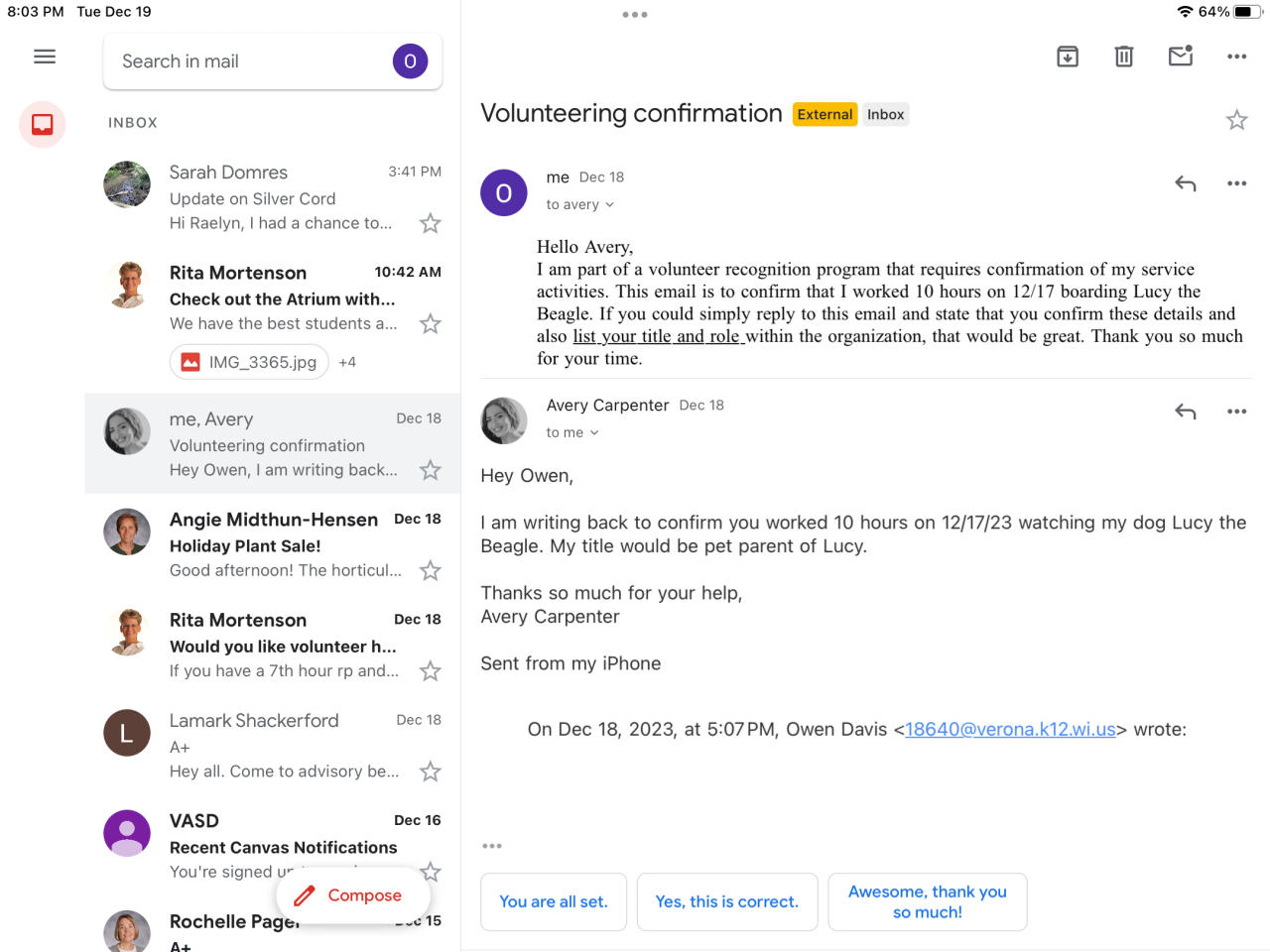Select Sarah Domres sender avatar
Screen dimensions: 1270x952
[x=127, y=184]
